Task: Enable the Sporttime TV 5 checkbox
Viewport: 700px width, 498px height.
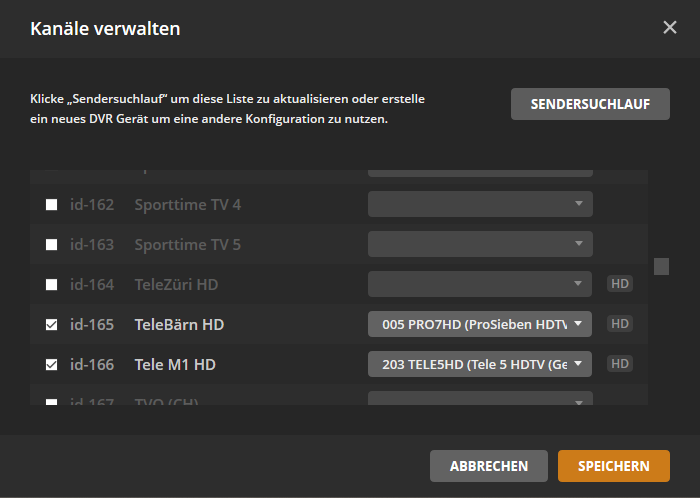Action: (51, 245)
